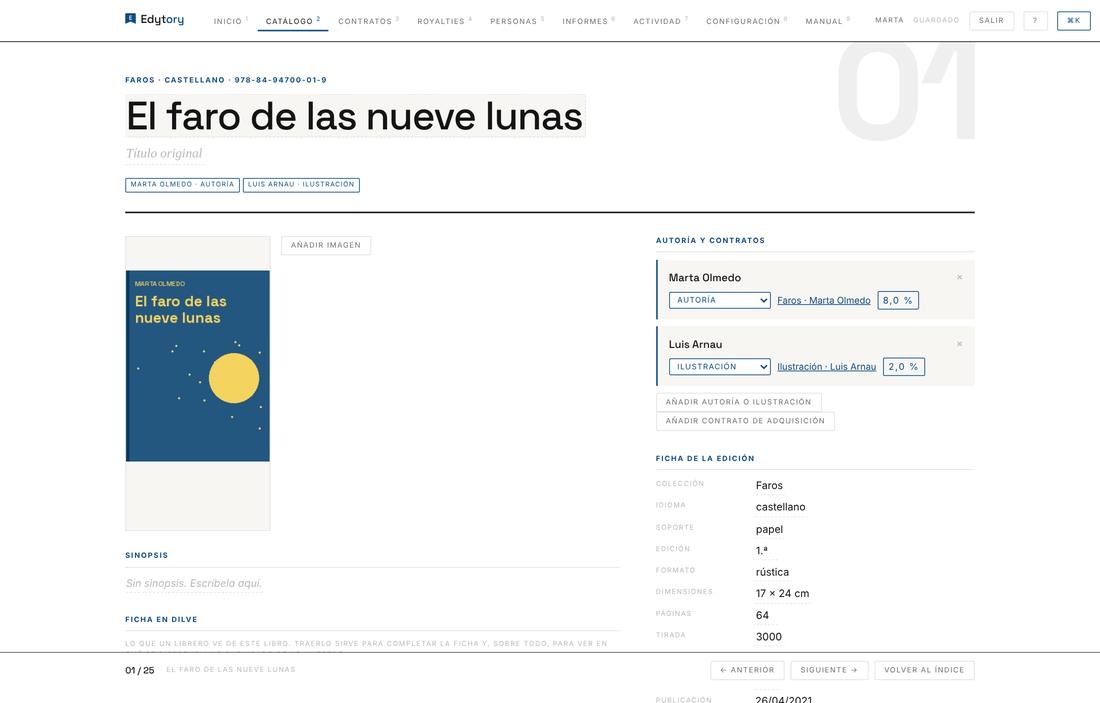Open the Ilustración · Luis Arnau contract link

[x=826, y=367]
